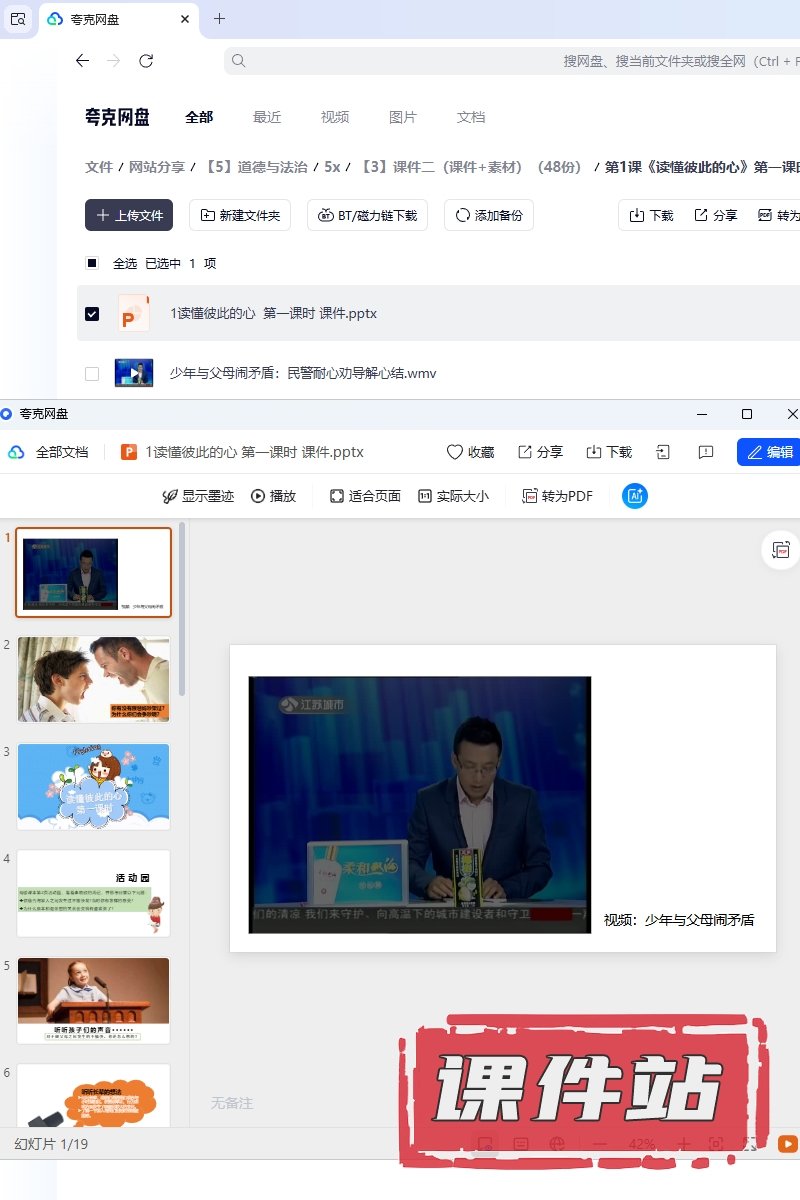The height and width of the screenshot is (1200, 800).
Task: Click the feedback report icon beside 下载
Action: click(x=706, y=452)
